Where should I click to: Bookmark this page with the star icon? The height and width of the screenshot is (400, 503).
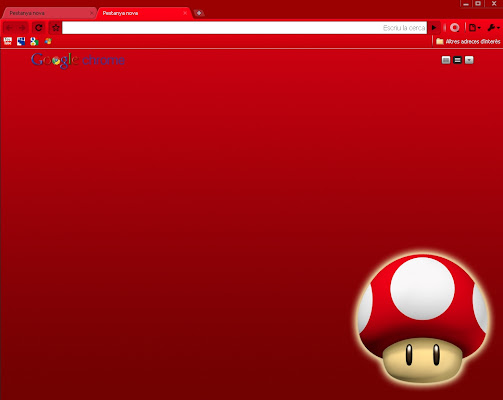(x=55, y=28)
